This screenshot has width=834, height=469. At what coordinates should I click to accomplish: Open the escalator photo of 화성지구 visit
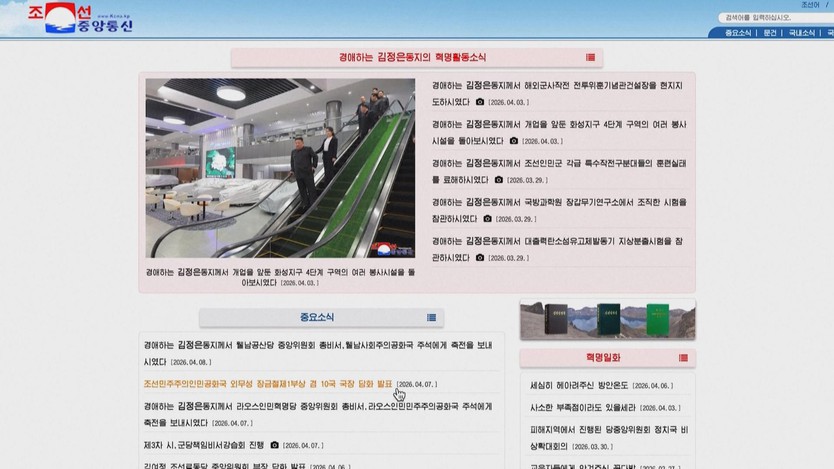[x=280, y=168]
